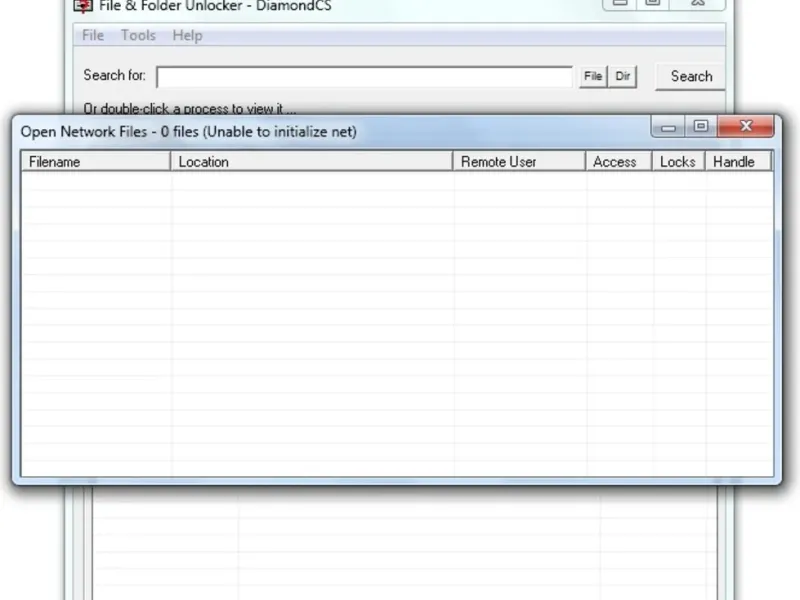Close the Open Network Files window
800x600 pixels.
pyautogui.click(x=746, y=126)
